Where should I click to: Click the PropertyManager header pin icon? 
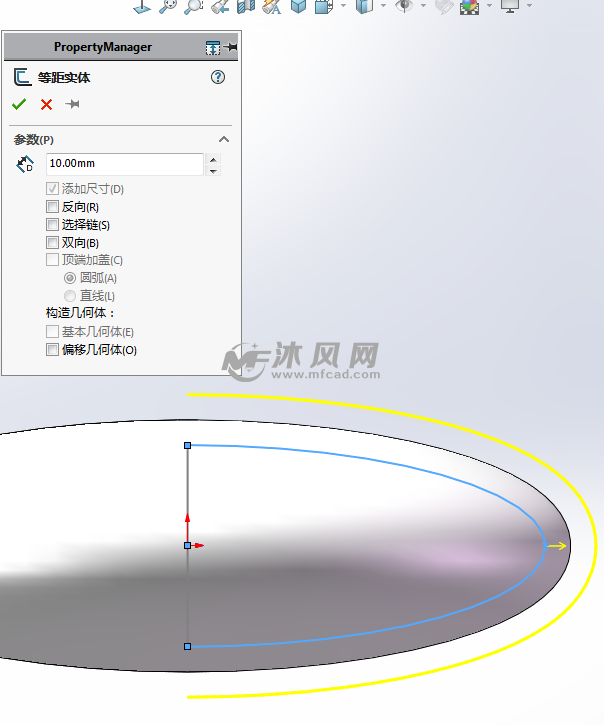(x=231, y=47)
